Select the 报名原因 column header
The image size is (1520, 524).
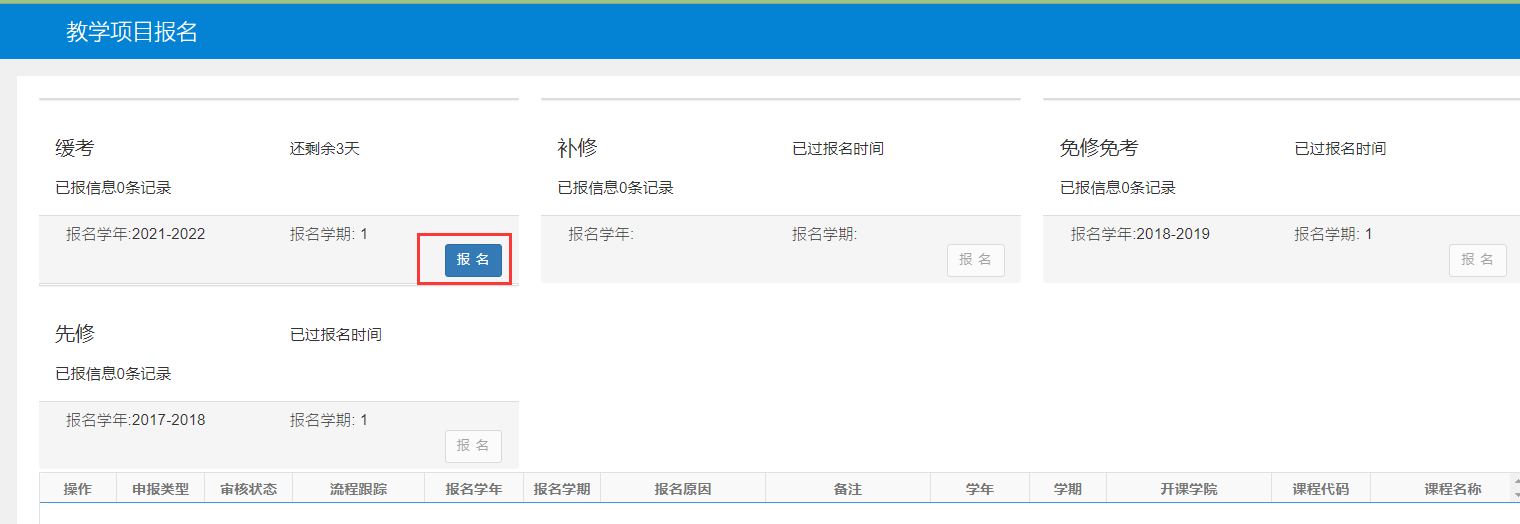click(683, 489)
